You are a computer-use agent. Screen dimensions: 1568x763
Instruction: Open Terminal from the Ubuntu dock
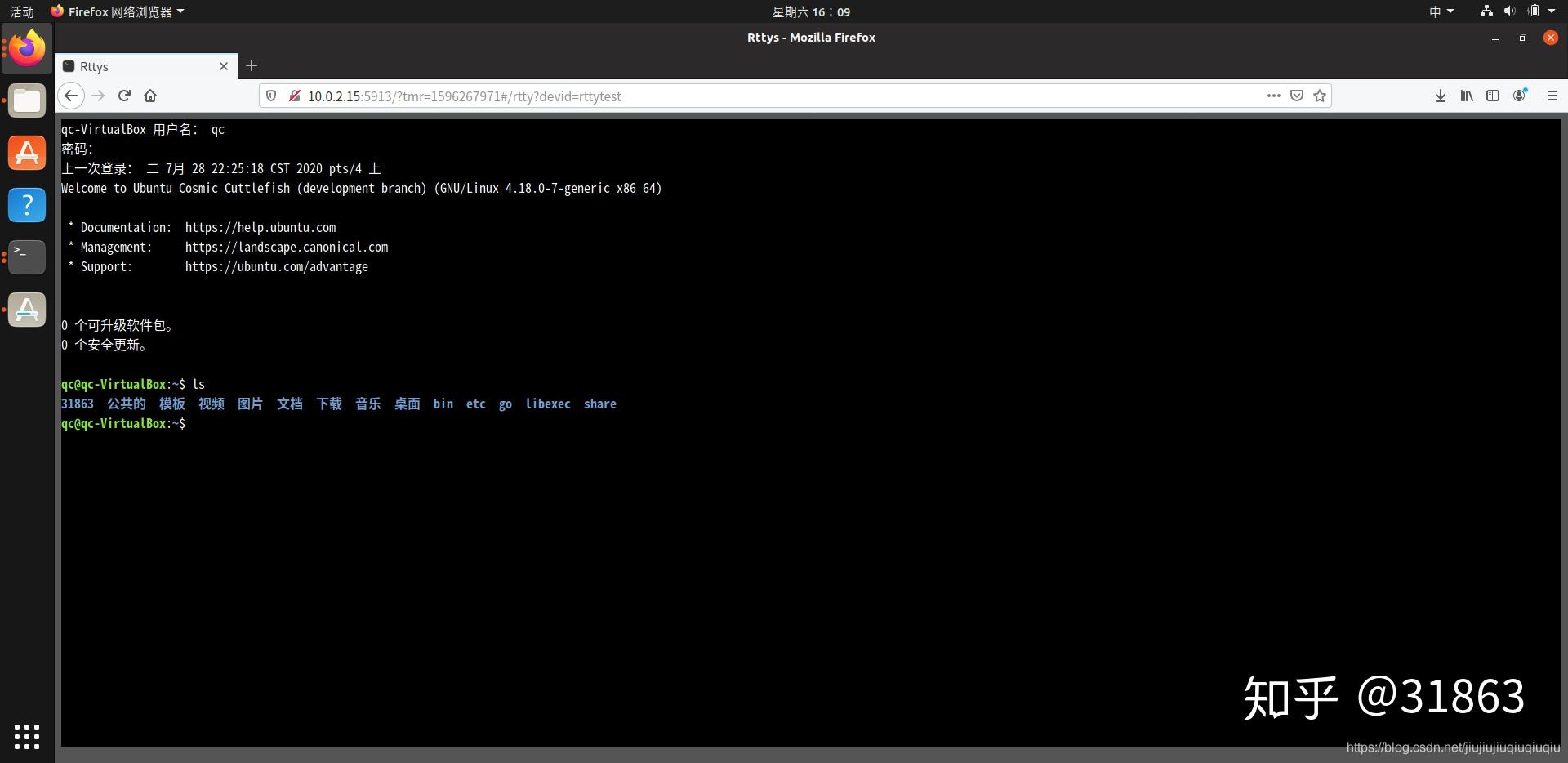27,257
